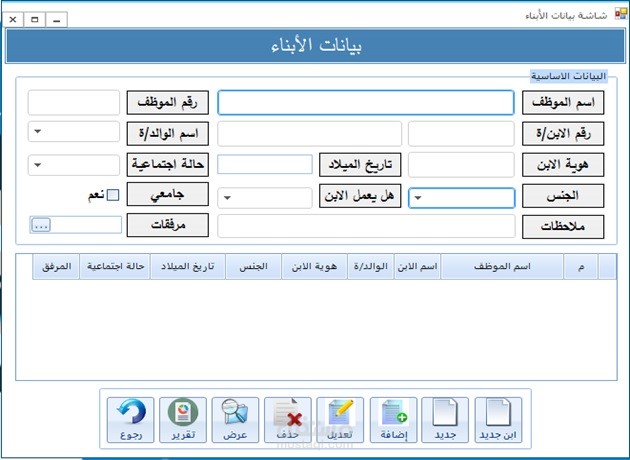The image size is (630, 460).
Task: Open عرض (view) magnifier folder icon
Action: [235, 420]
